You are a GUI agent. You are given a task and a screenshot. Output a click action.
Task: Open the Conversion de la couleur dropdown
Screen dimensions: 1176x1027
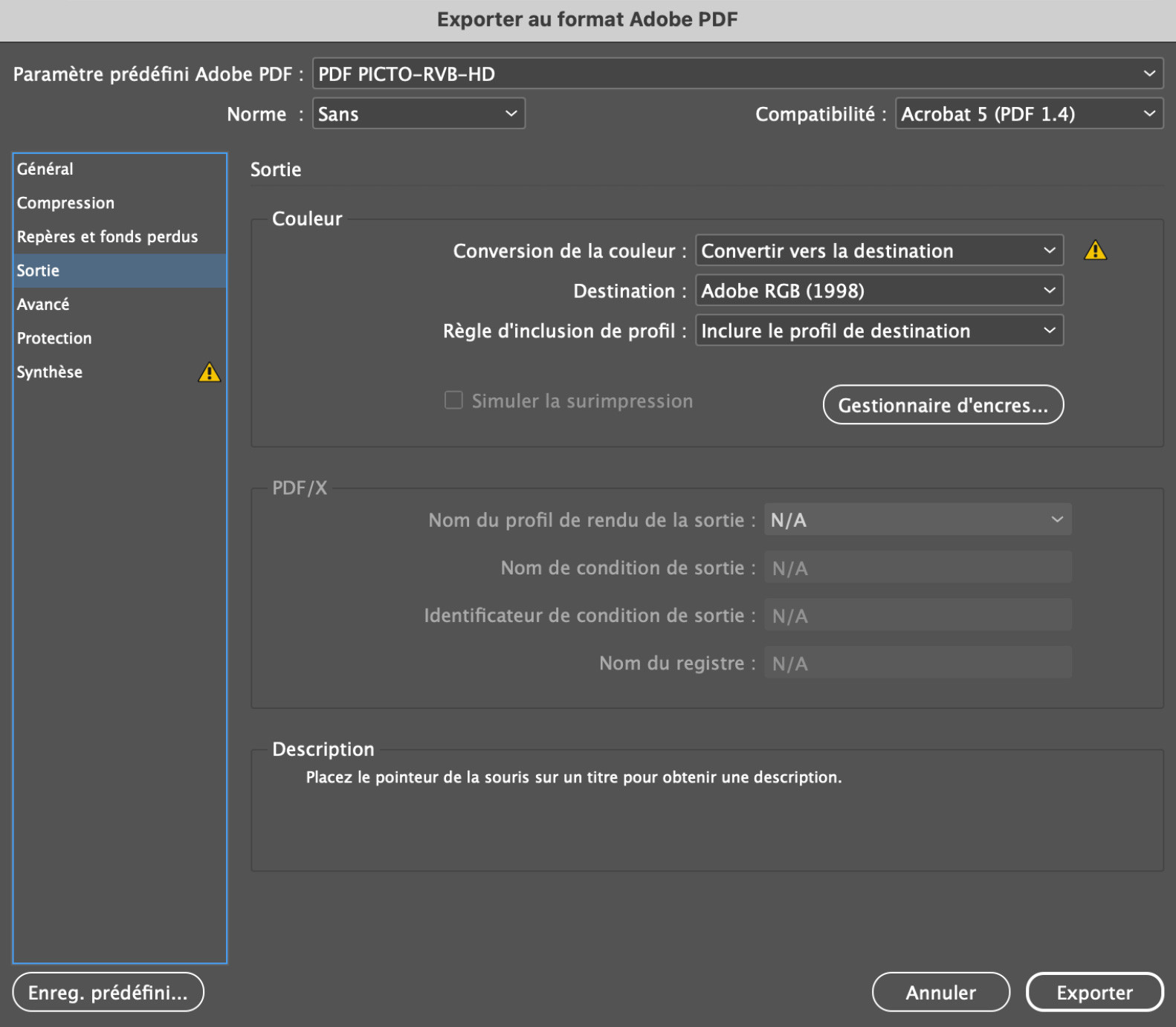[879, 251]
